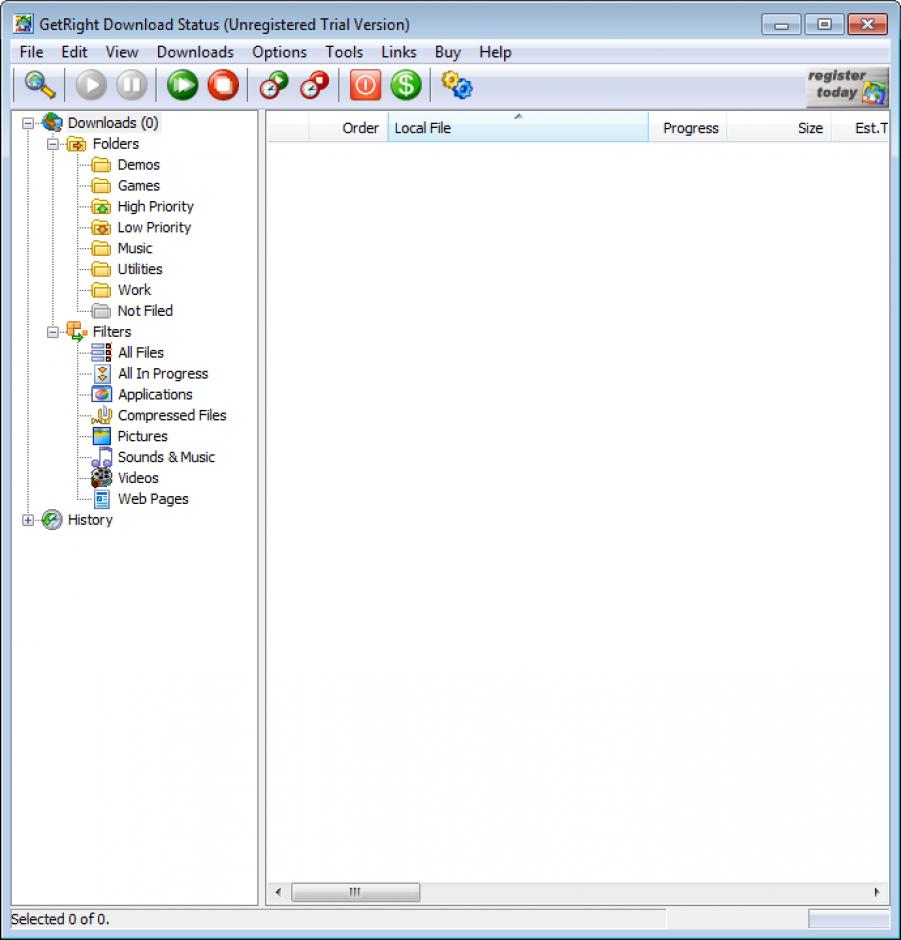Image resolution: width=901 pixels, height=940 pixels.
Task: Select the Games folder label
Action: (139, 186)
